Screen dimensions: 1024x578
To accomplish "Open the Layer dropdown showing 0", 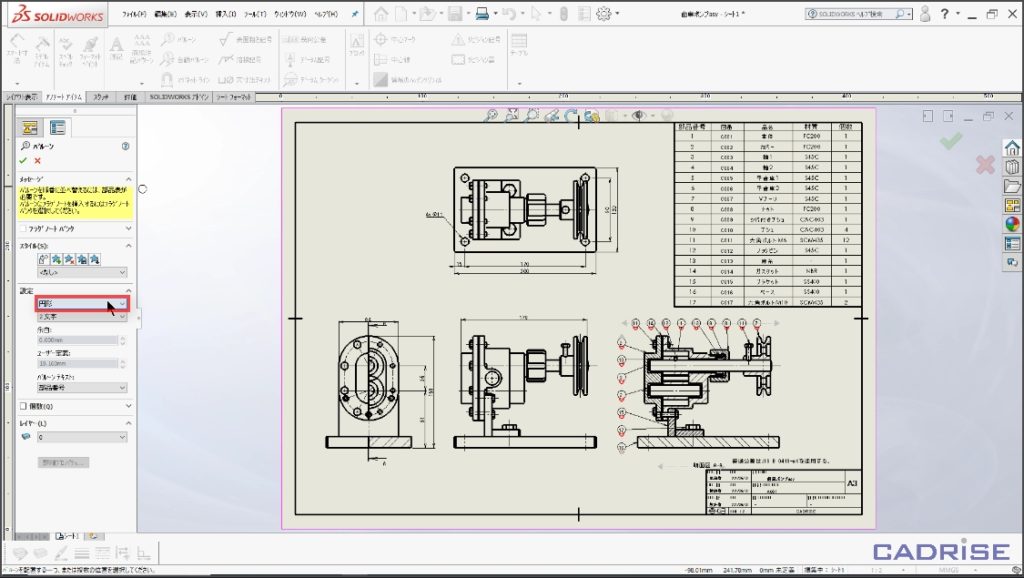I will coord(82,437).
